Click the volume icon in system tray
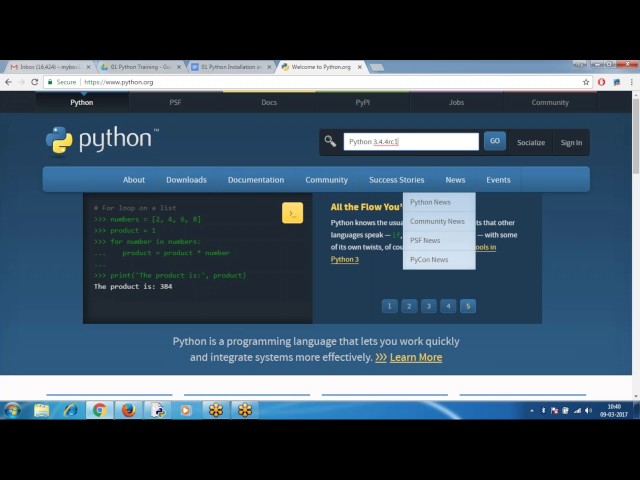The width and height of the screenshot is (640, 480). tap(588, 411)
